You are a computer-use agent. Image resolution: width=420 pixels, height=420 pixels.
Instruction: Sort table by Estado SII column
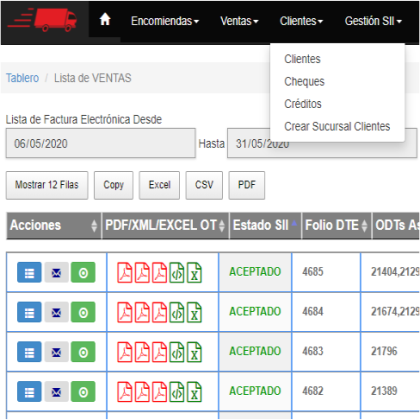click(265, 226)
